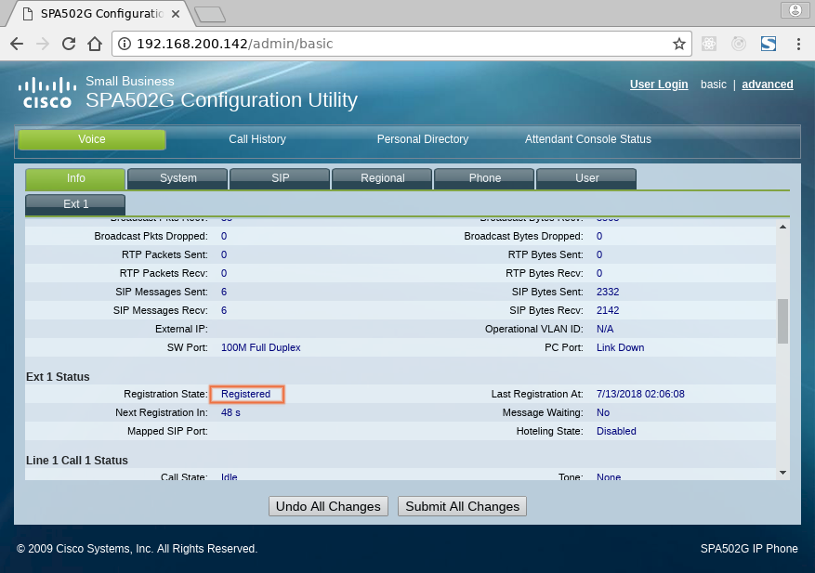Click Undo All Changes button

point(328,506)
